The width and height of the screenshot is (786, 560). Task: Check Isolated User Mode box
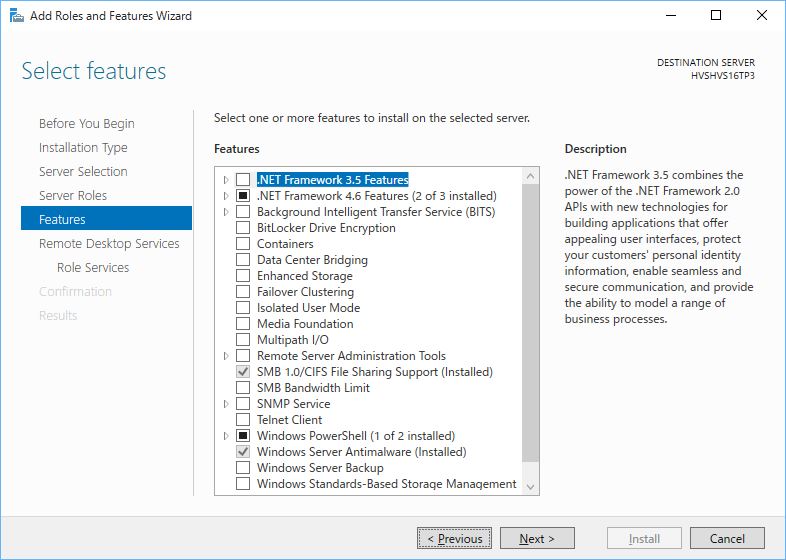[x=243, y=308]
